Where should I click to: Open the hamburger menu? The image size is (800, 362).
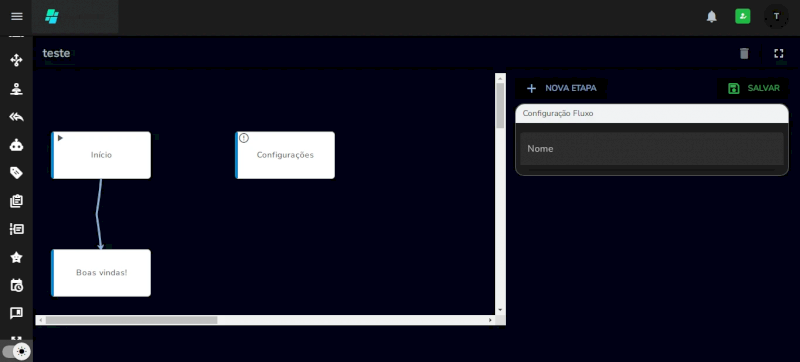(x=17, y=16)
